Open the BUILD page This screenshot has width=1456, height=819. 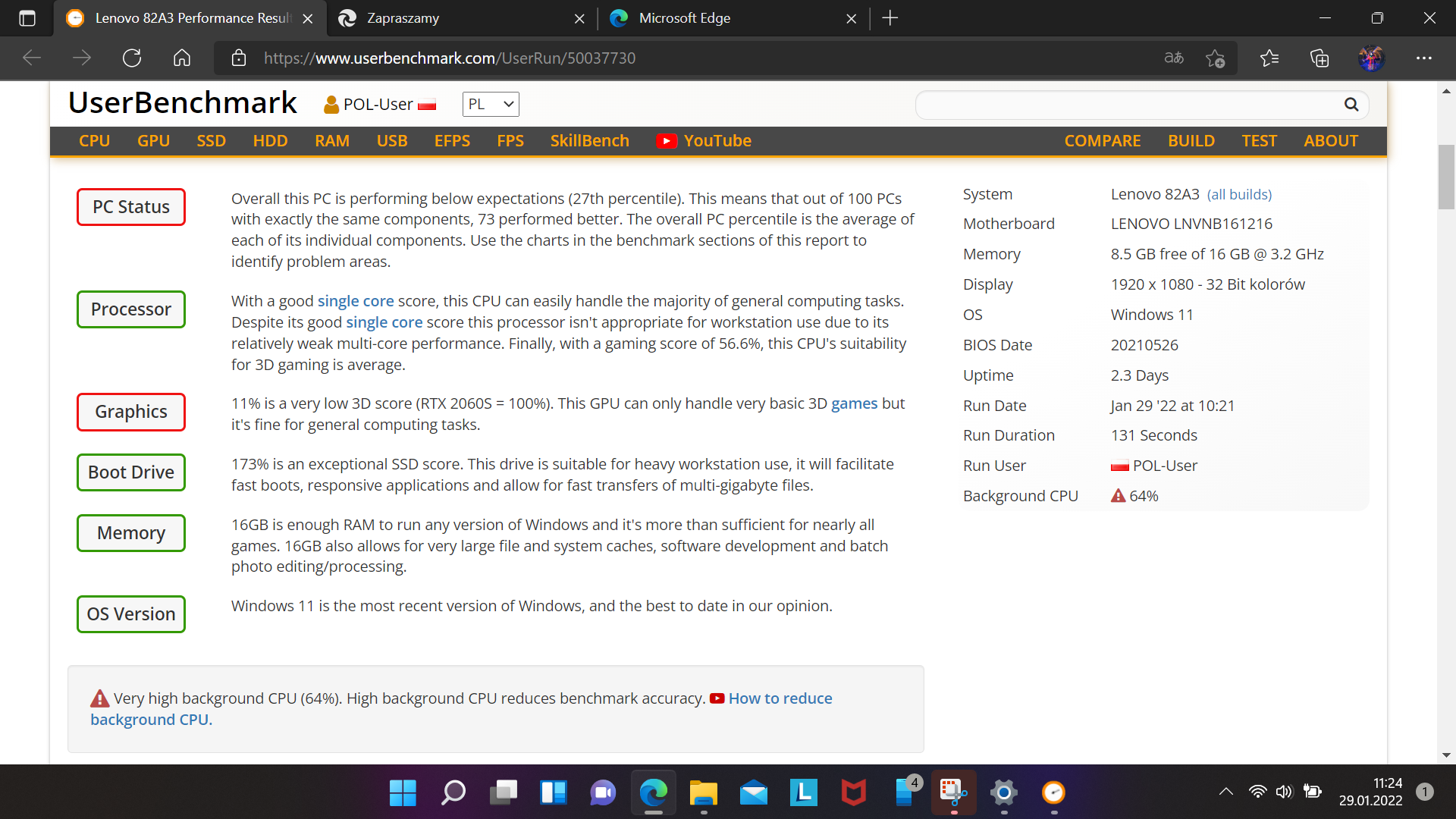pyautogui.click(x=1191, y=141)
